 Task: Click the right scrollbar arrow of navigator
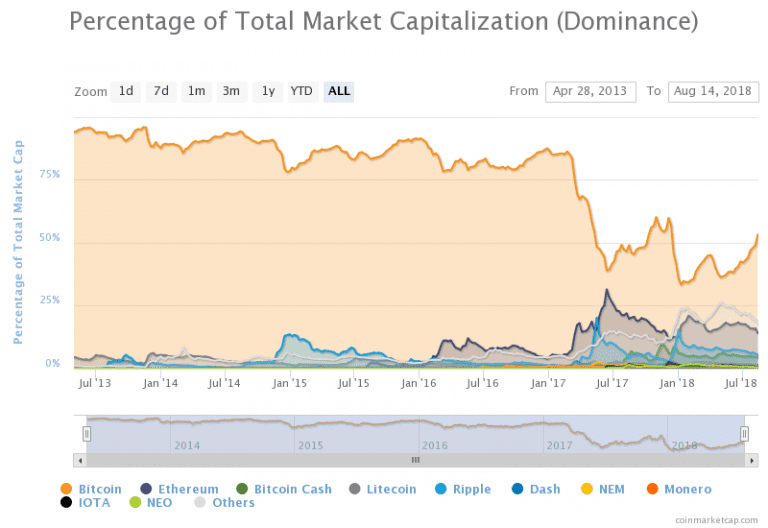[751, 460]
